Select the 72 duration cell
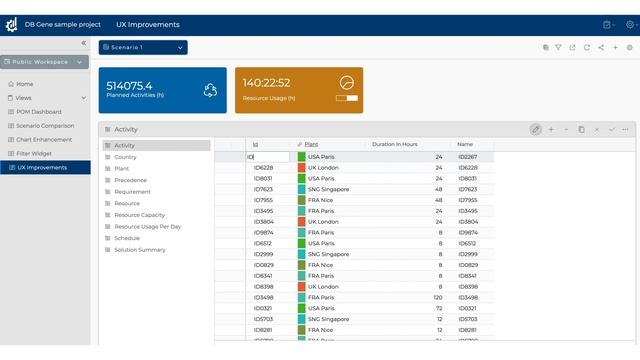Image resolution: width=640 pixels, height=360 pixels. coord(439,309)
